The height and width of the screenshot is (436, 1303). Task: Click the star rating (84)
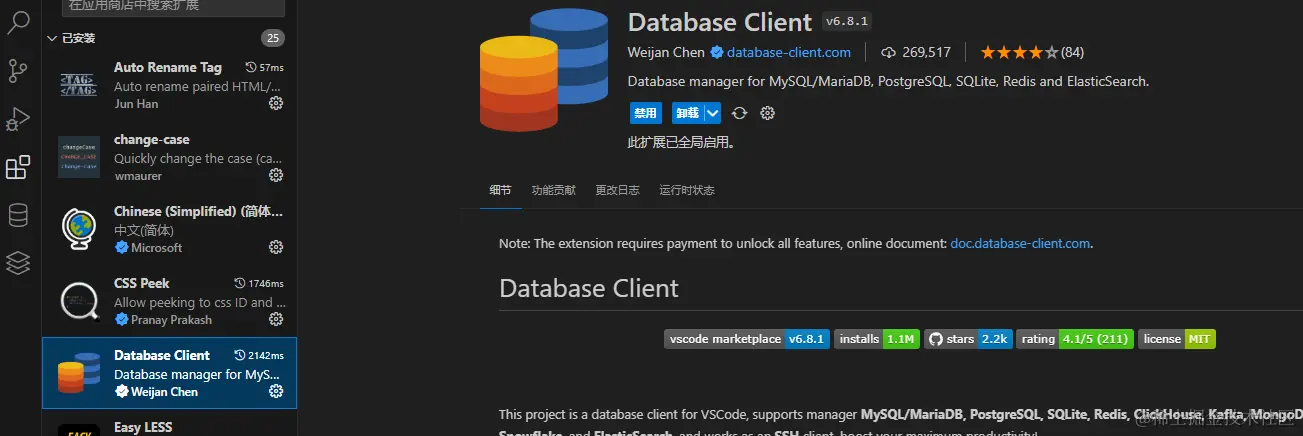1032,52
